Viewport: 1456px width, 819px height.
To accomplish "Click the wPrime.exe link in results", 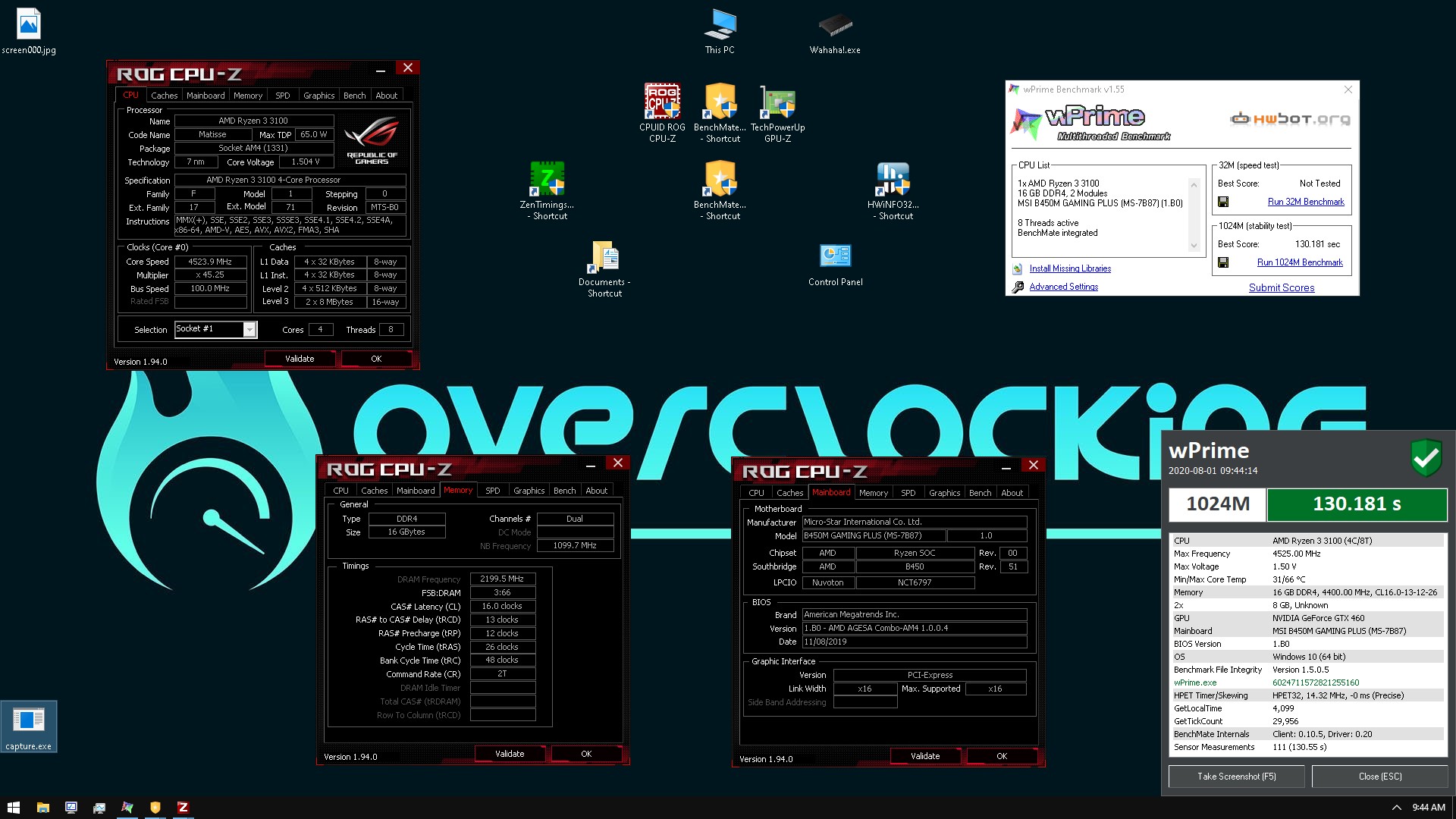I will click(1195, 682).
